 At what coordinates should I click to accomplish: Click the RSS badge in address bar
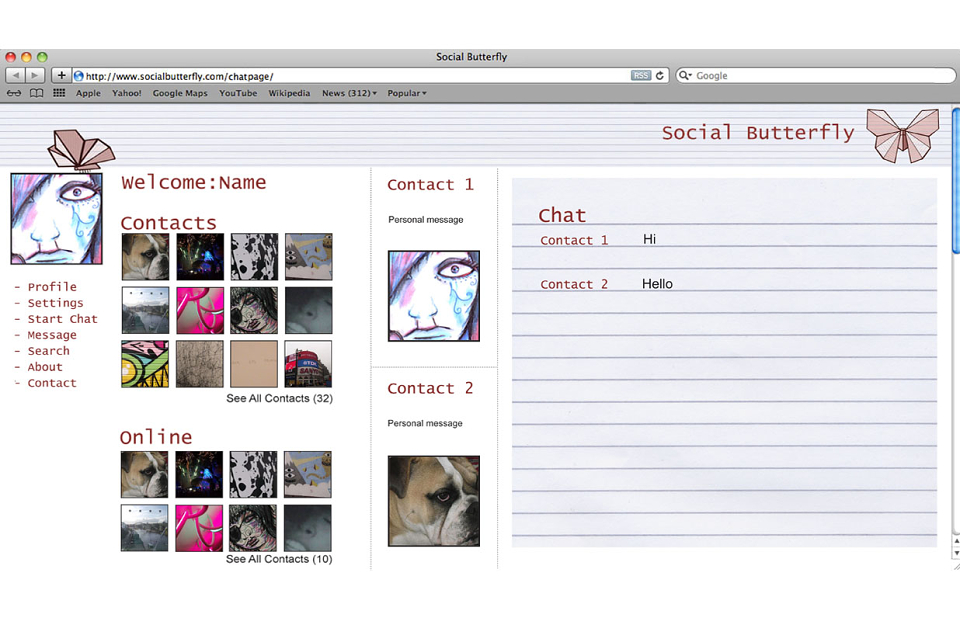coord(640,75)
